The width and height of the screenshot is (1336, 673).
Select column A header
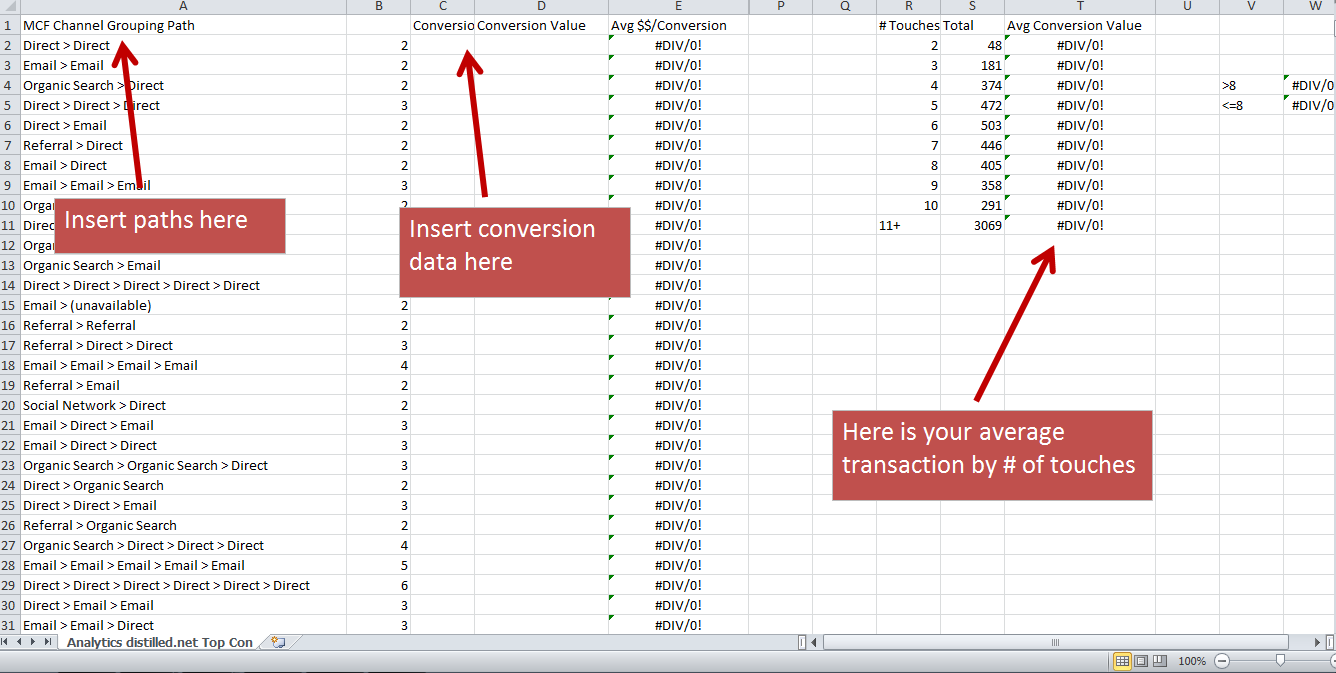(183, 7)
